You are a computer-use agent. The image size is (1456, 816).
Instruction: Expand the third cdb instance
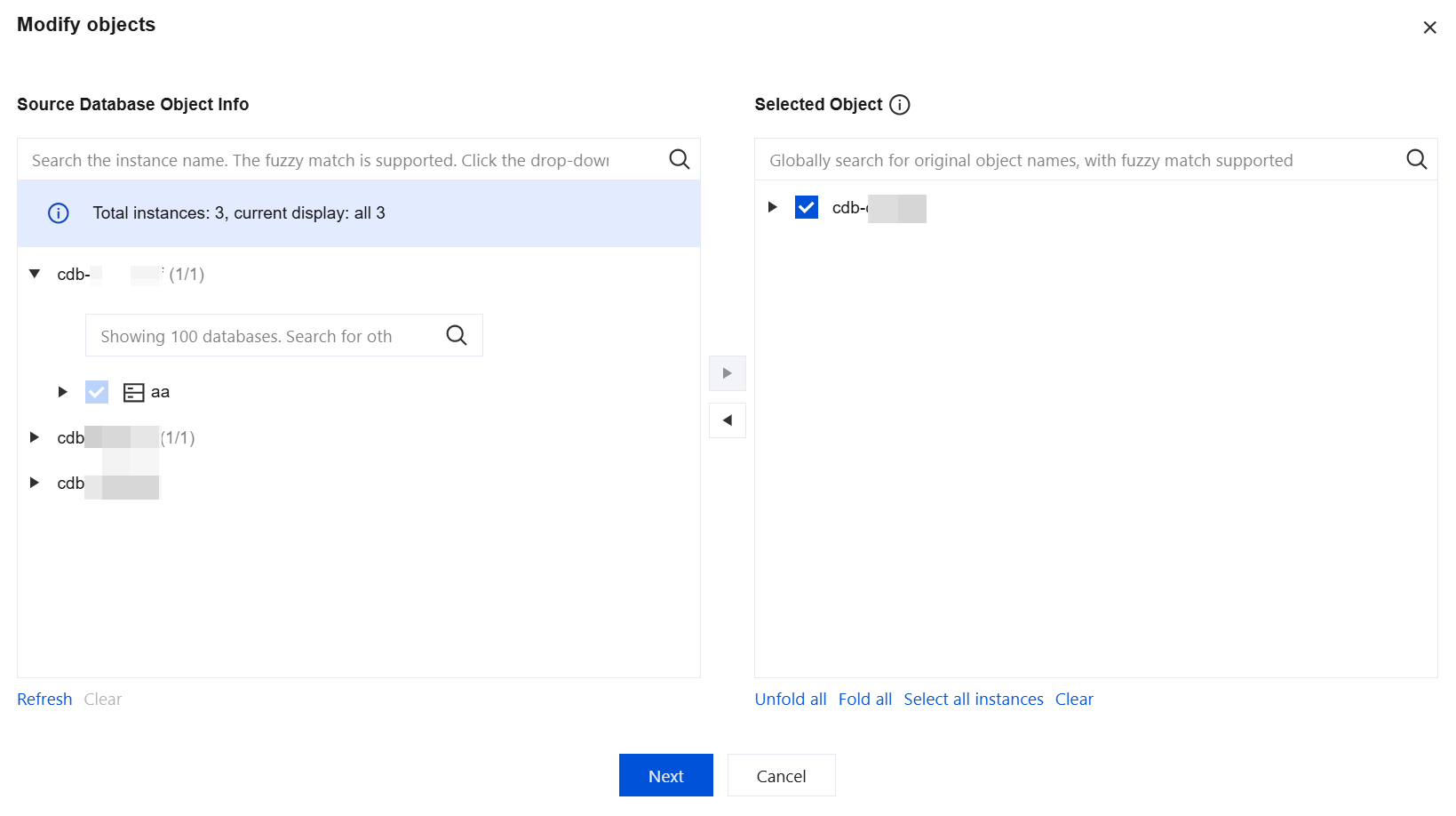click(35, 483)
